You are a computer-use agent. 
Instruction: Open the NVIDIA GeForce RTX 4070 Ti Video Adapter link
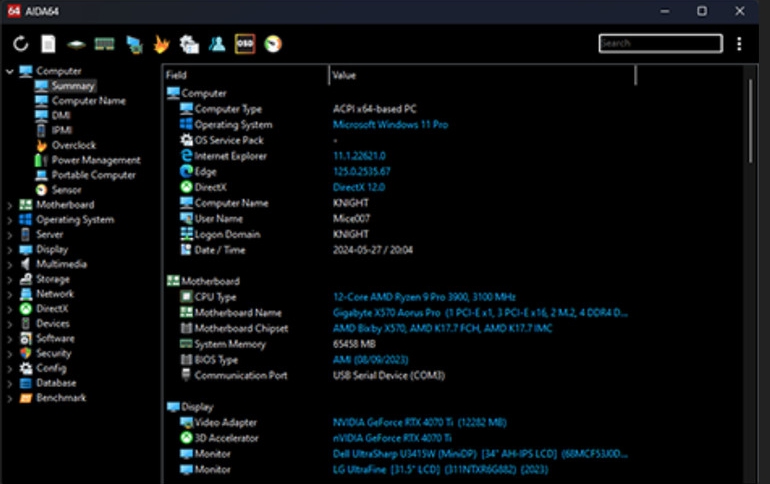[419, 423]
